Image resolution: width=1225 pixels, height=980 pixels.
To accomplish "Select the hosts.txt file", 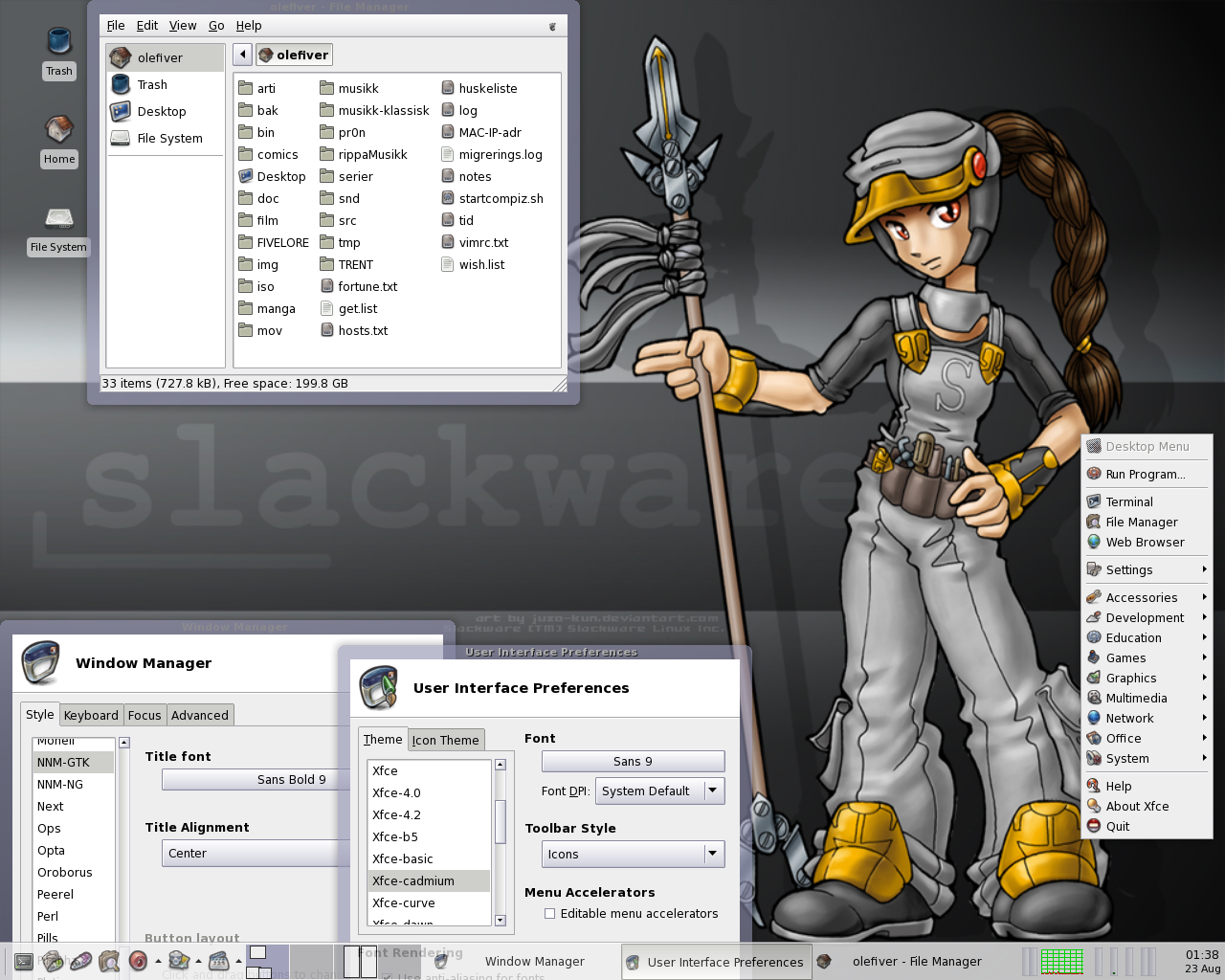I will point(354,330).
